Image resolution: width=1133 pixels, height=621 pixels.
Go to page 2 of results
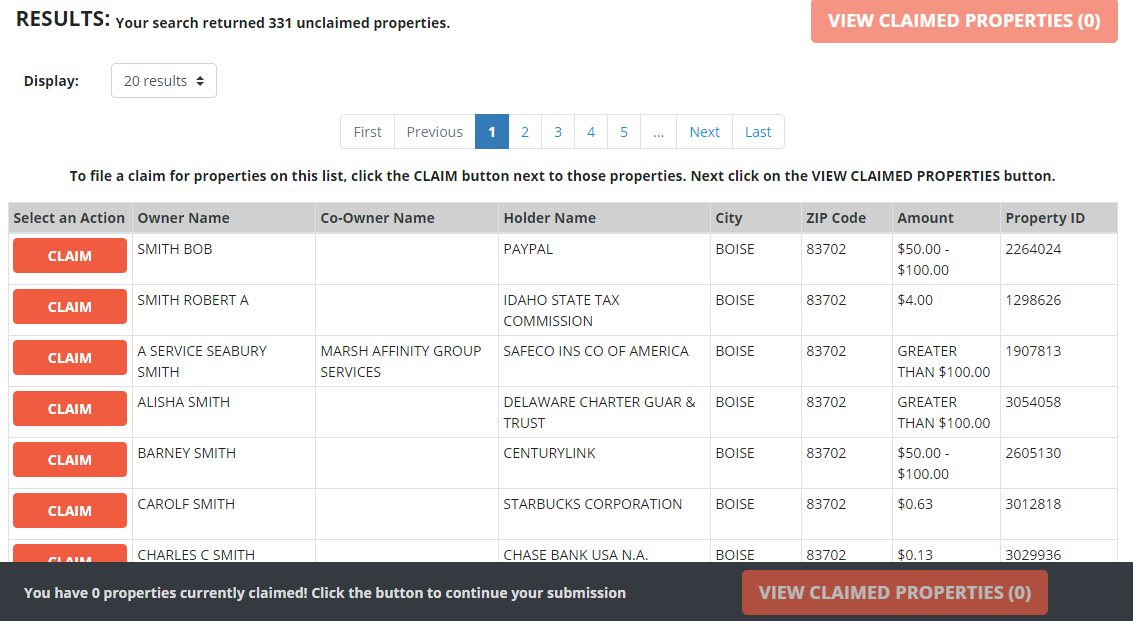click(x=525, y=131)
